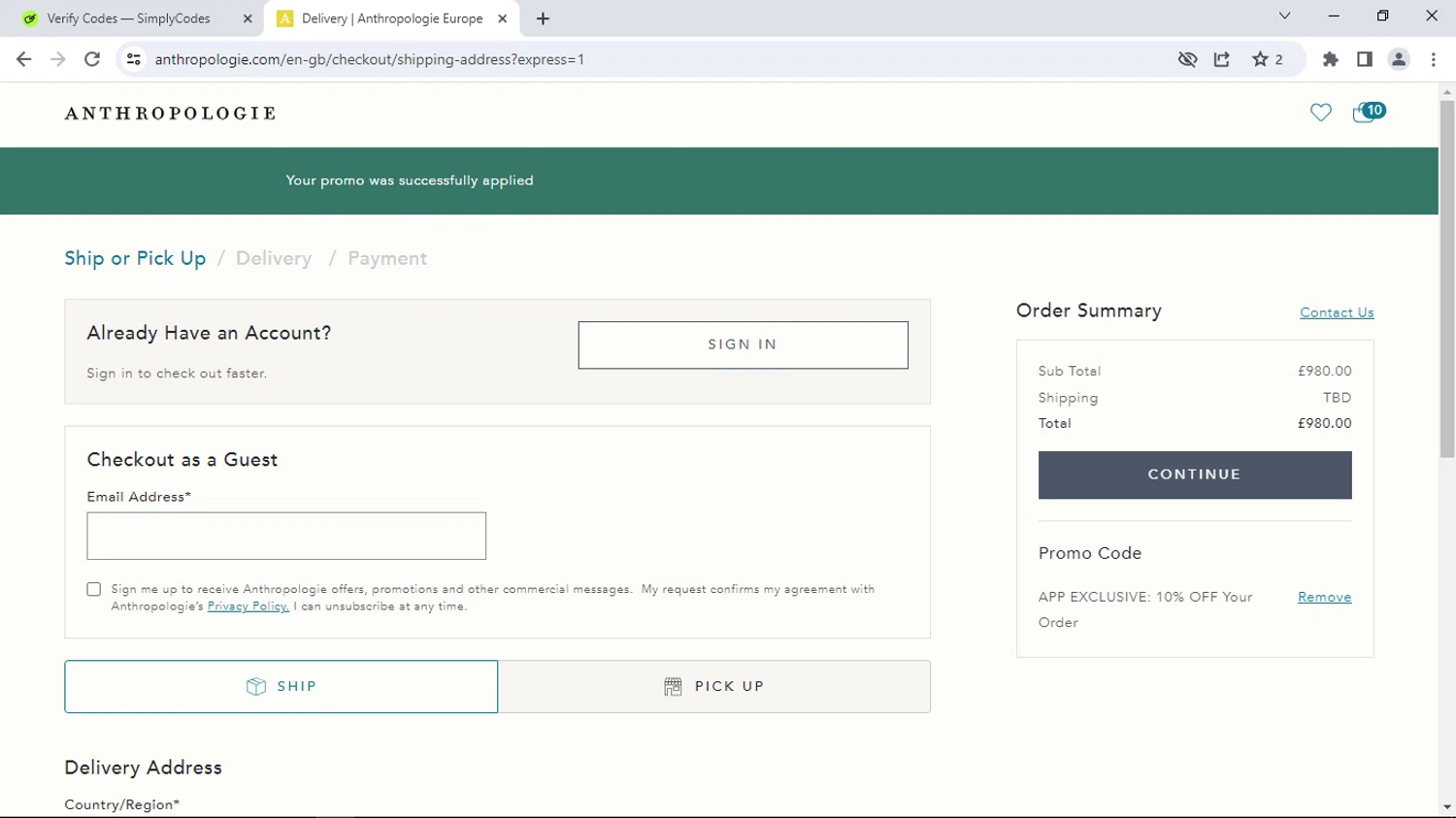Share this page icon in address bar
This screenshot has height=818, width=1456.
tap(1222, 59)
